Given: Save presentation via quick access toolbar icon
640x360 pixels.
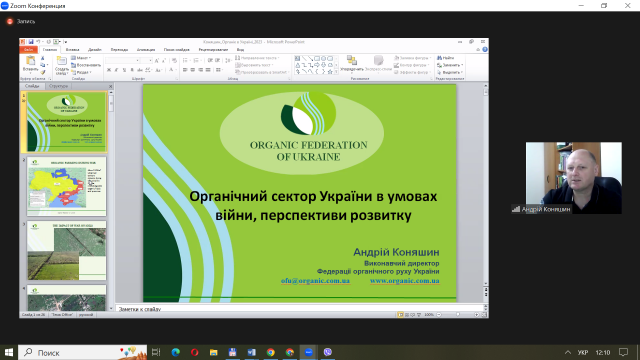Looking at the screenshot, I should click(31, 42).
